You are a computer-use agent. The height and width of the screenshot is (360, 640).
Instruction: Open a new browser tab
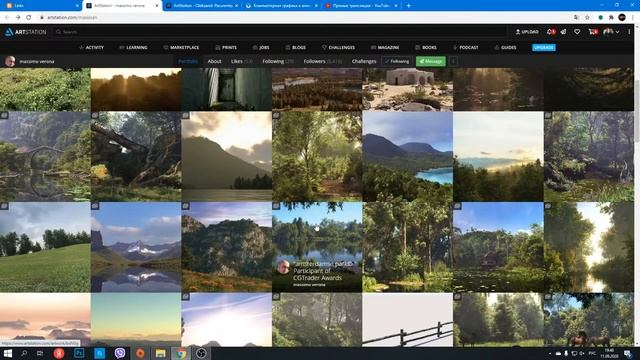click(x=408, y=6)
